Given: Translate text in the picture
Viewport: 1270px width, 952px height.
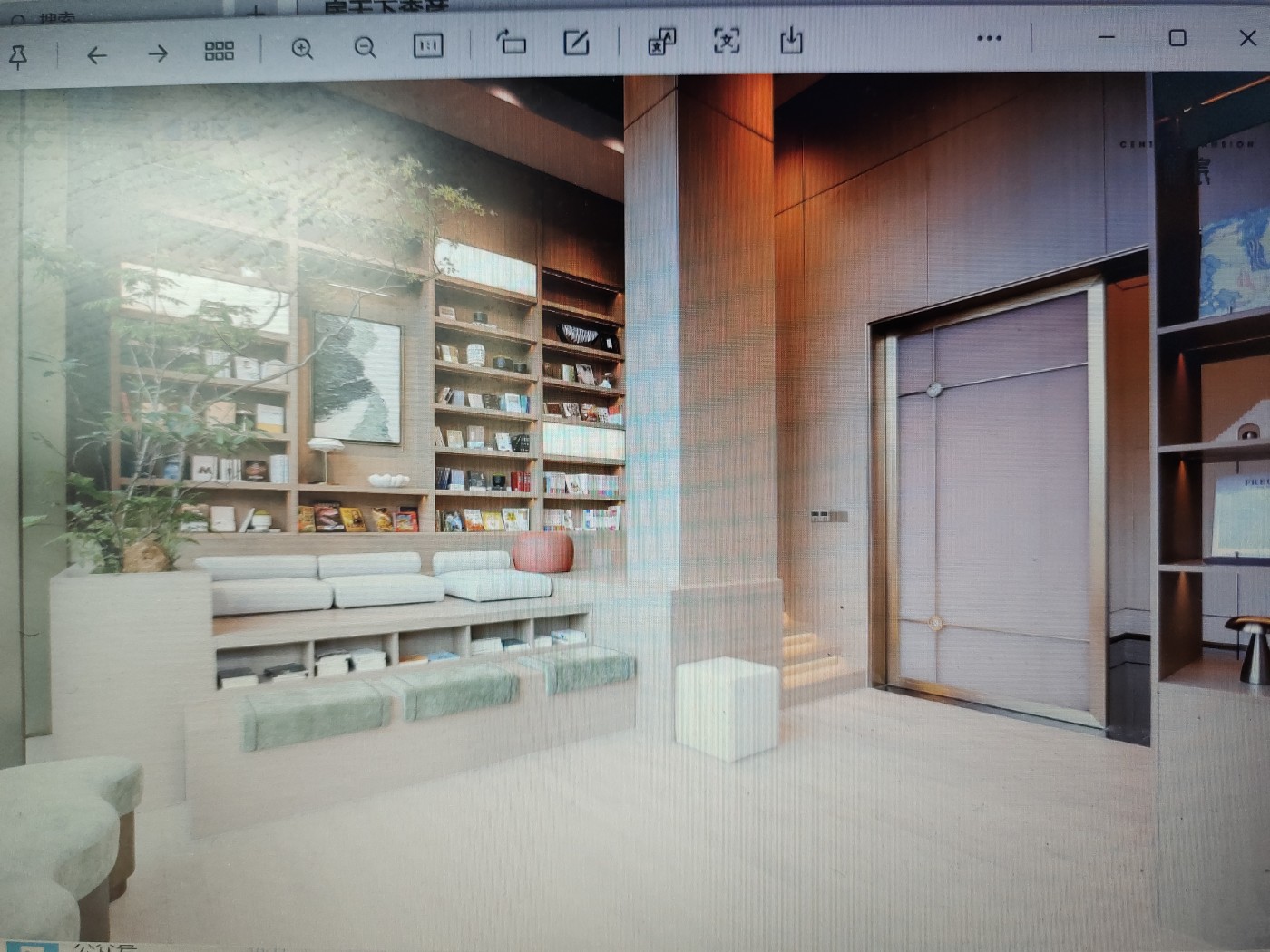Looking at the screenshot, I should pos(661,41).
